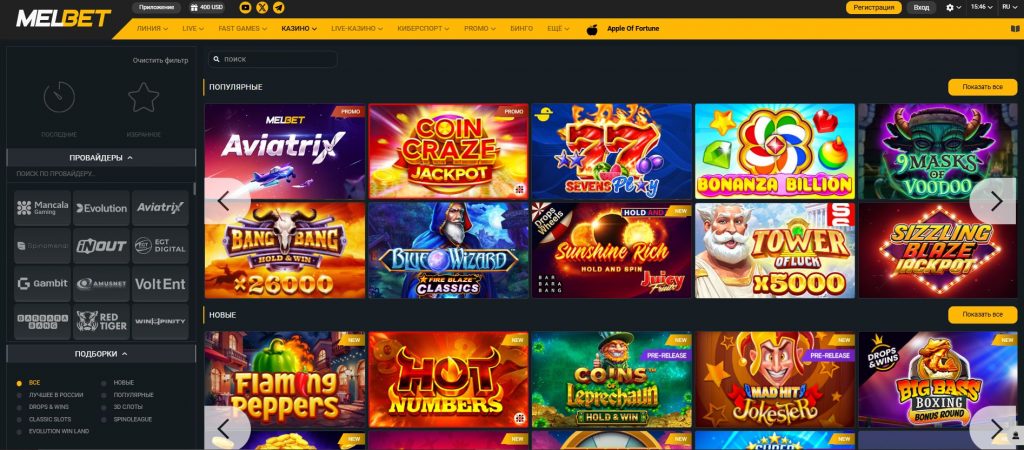This screenshot has height=450, width=1024.
Task: Click the 'Регистрация' button
Action: click(874, 8)
